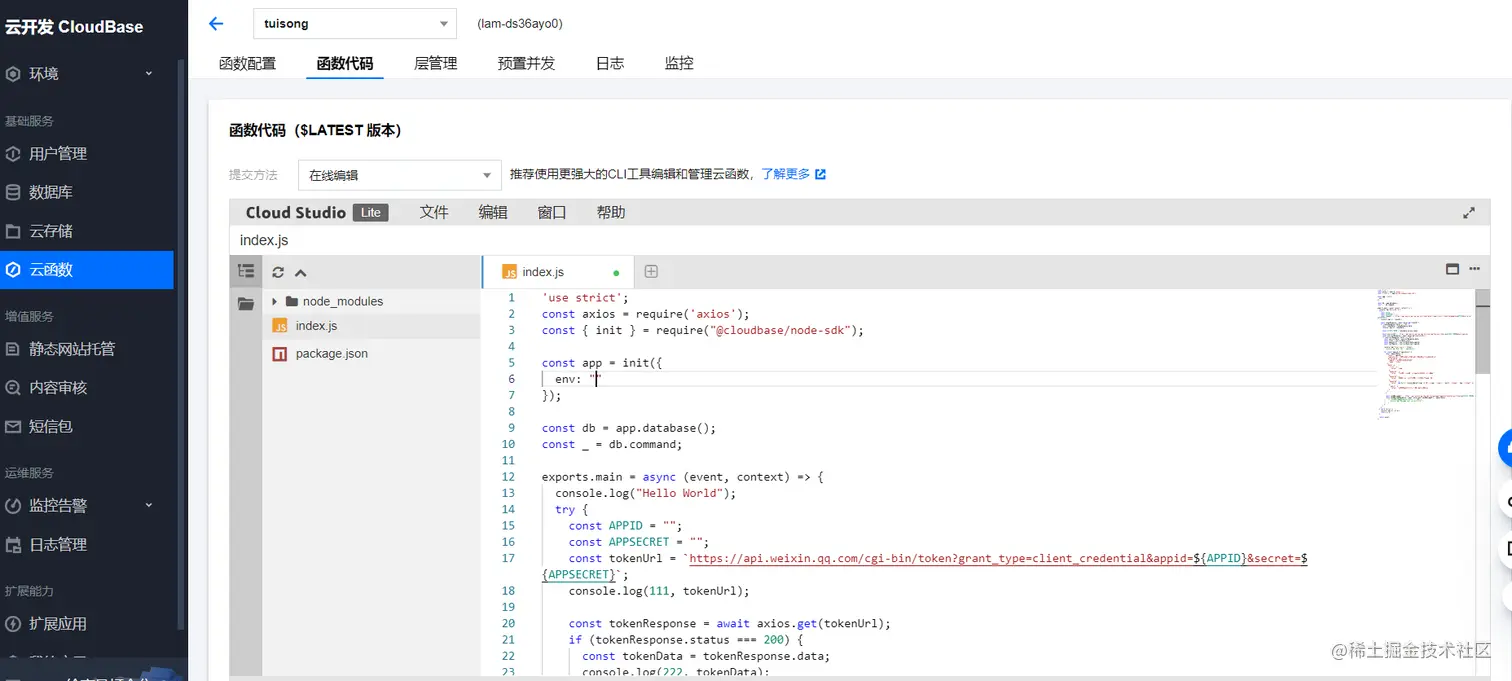Select the index.js editor tab
The height and width of the screenshot is (681, 1512).
[x=557, y=272]
